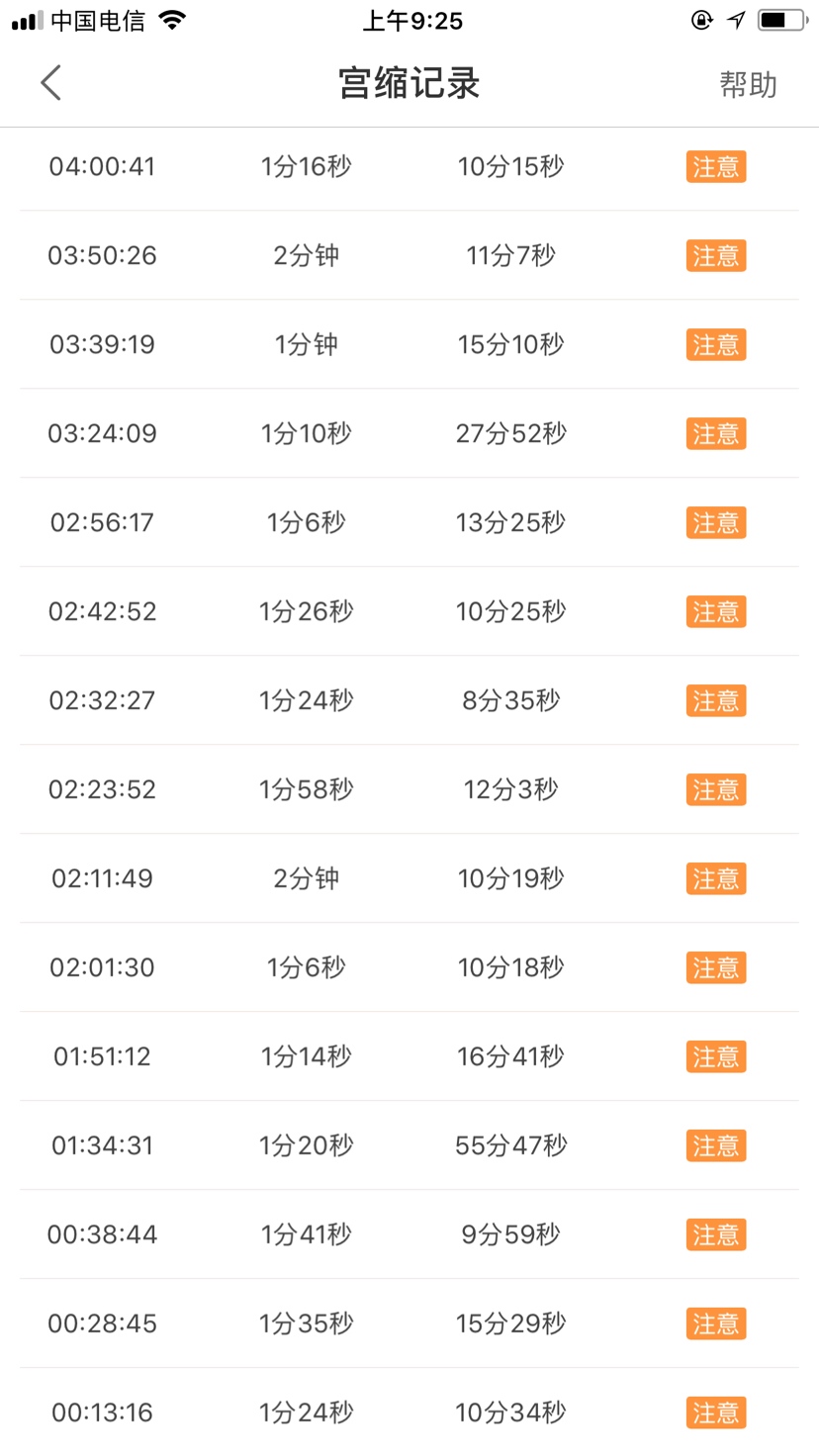The height and width of the screenshot is (1456, 819).
Task: Tap 2分钟 duration in 02:11:49 row
Action: (x=307, y=878)
